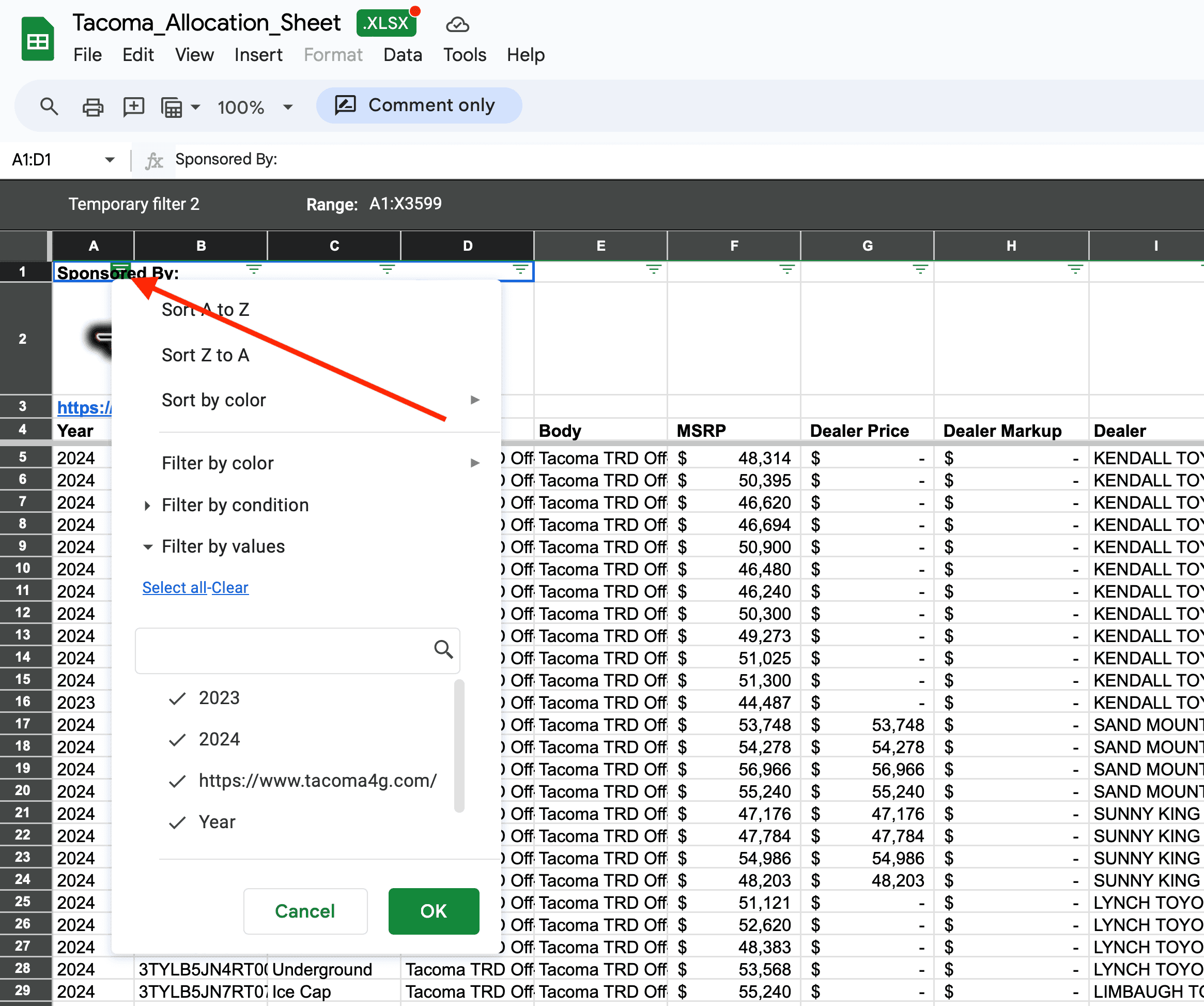Screen dimensions: 1204x1006
Task: Open the Edit menu
Action: [x=137, y=55]
